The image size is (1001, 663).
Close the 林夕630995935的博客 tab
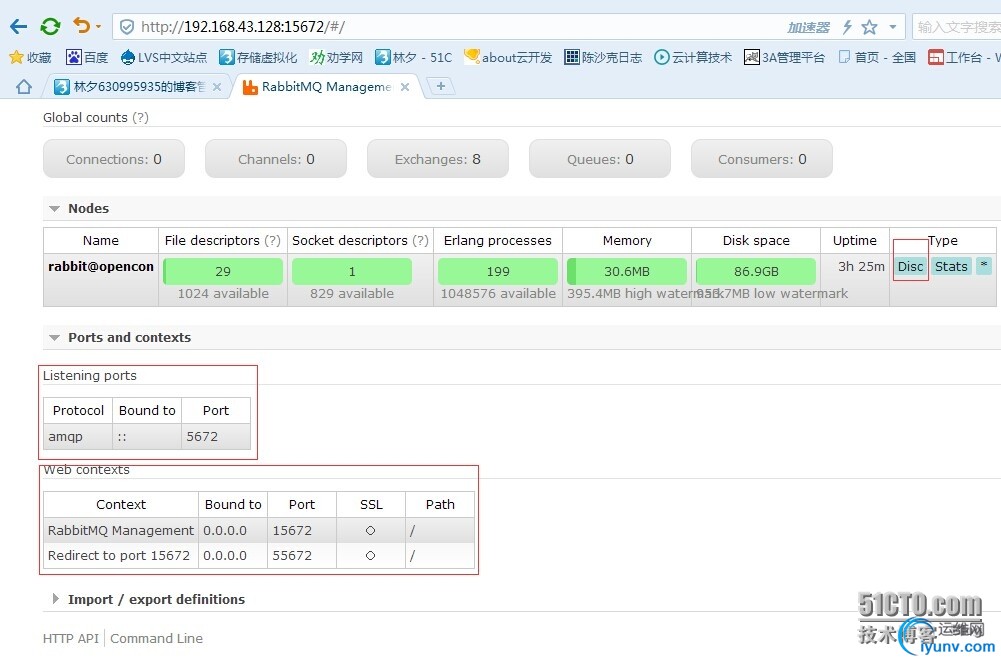217,87
